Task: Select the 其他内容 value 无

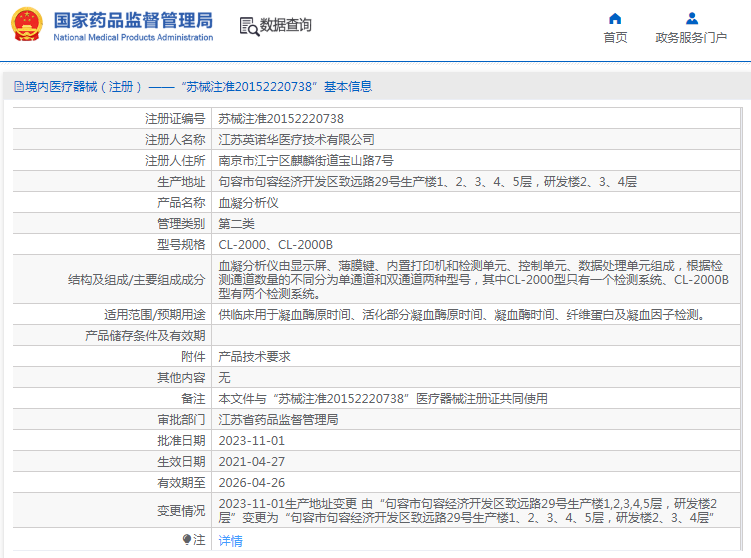Action: click(x=225, y=378)
